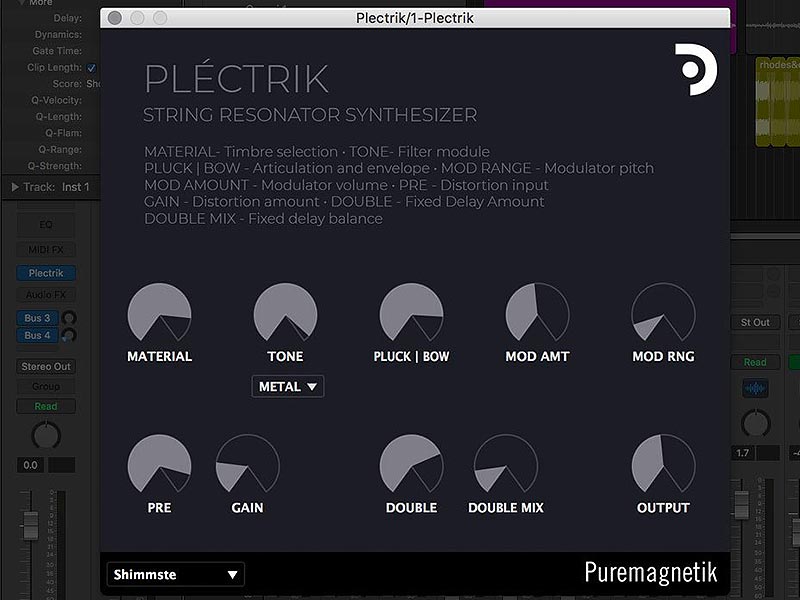Viewport: 800px width, 600px height.
Task: Toggle the Clip Length checkbox
Action: 91,67
